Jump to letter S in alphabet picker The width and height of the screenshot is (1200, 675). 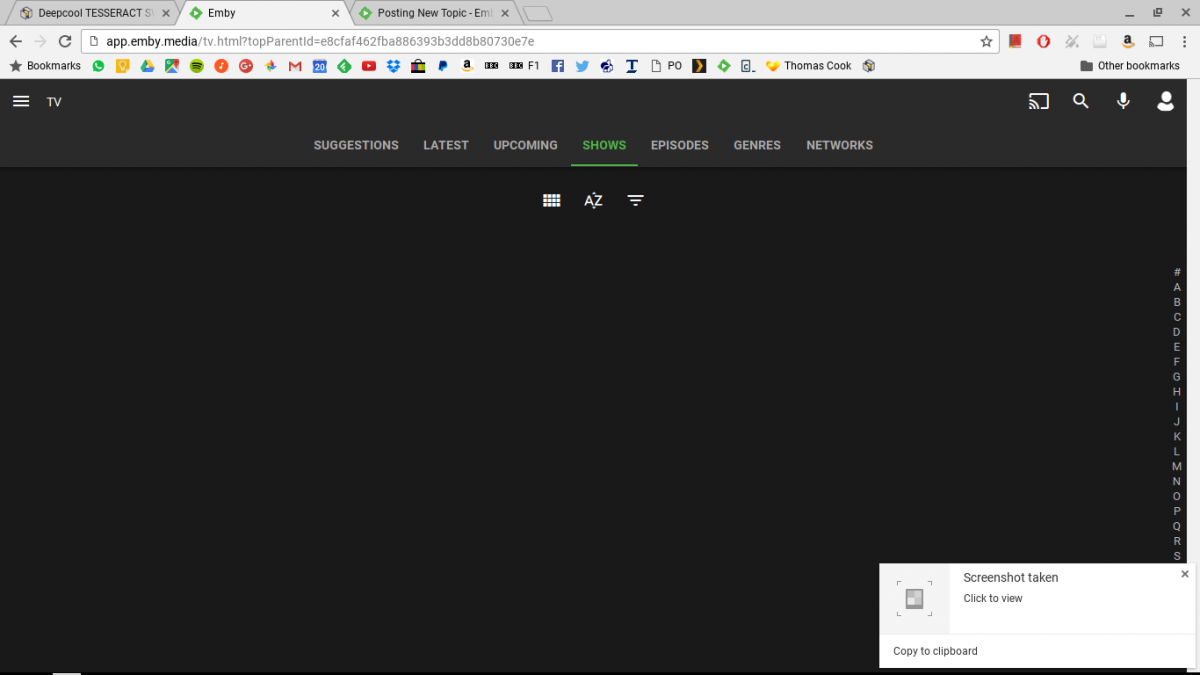coord(1177,556)
